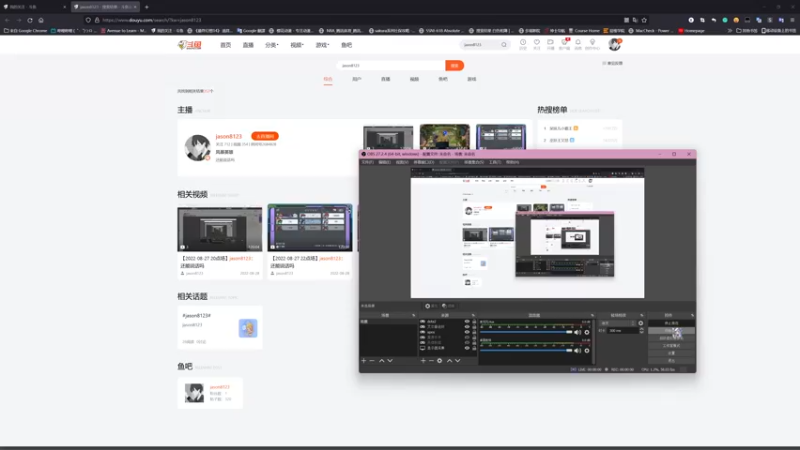Open Desktop Audio gear settings in OBS mixer
Image resolution: width=800 pixels, height=450 pixels.
(x=587, y=351)
